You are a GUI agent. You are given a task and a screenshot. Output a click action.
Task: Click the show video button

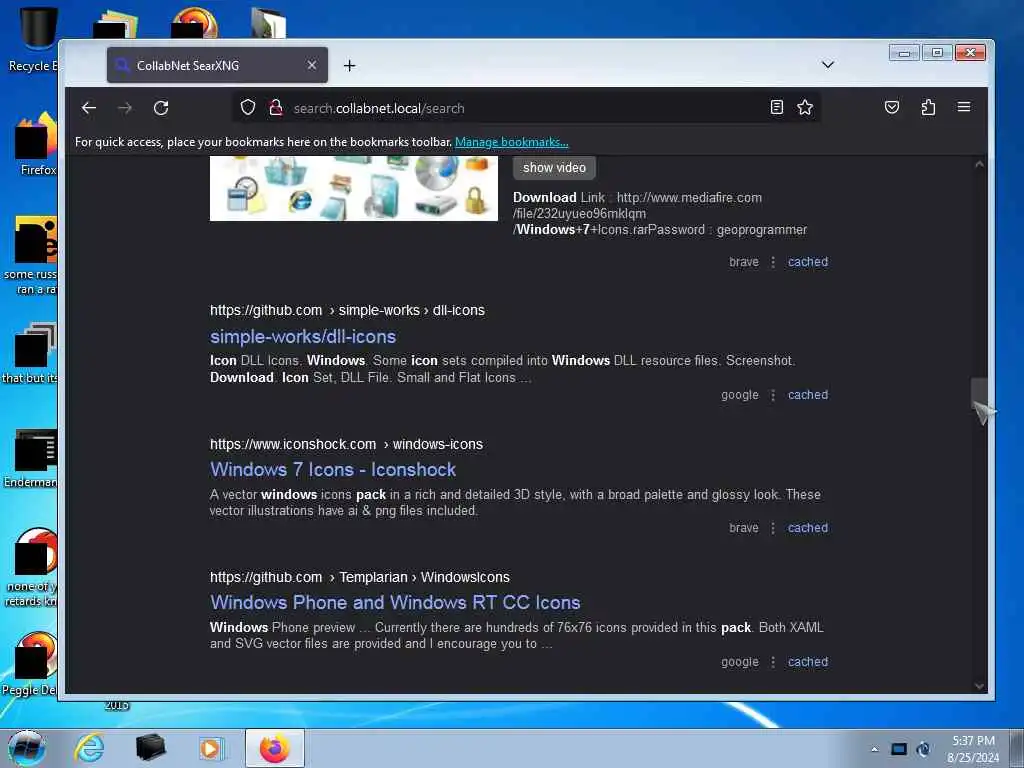tap(554, 168)
